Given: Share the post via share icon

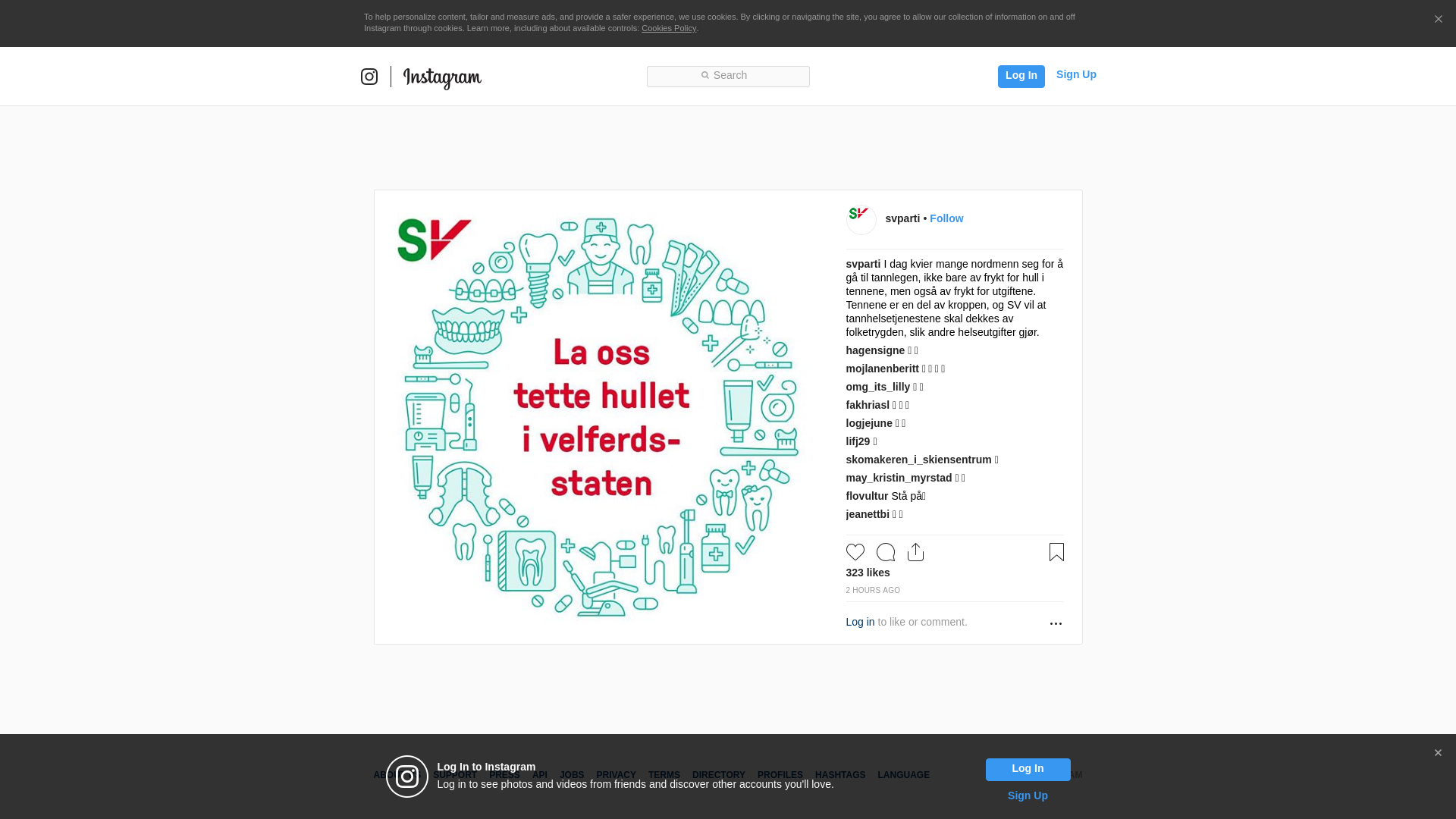Looking at the screenshot, I should tap(915, 552).
